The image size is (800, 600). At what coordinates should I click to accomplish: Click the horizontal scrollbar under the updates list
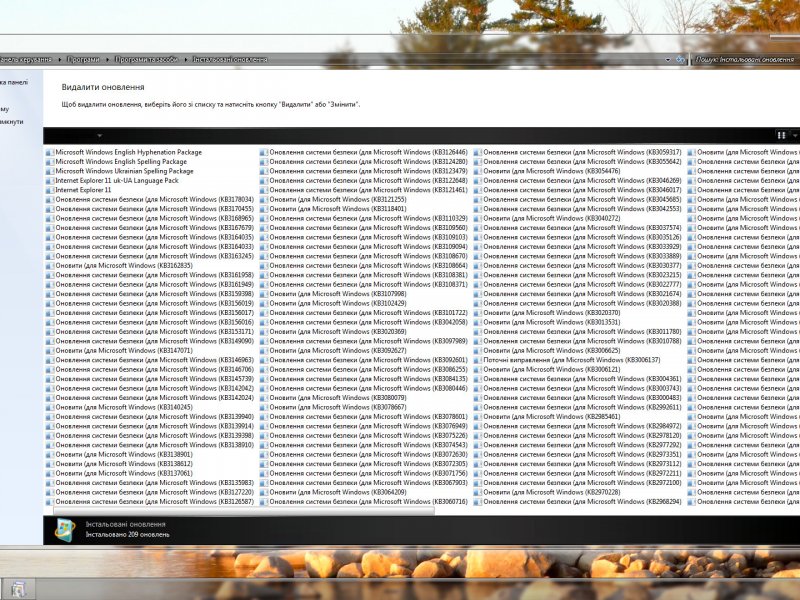(x=244, y=510)
